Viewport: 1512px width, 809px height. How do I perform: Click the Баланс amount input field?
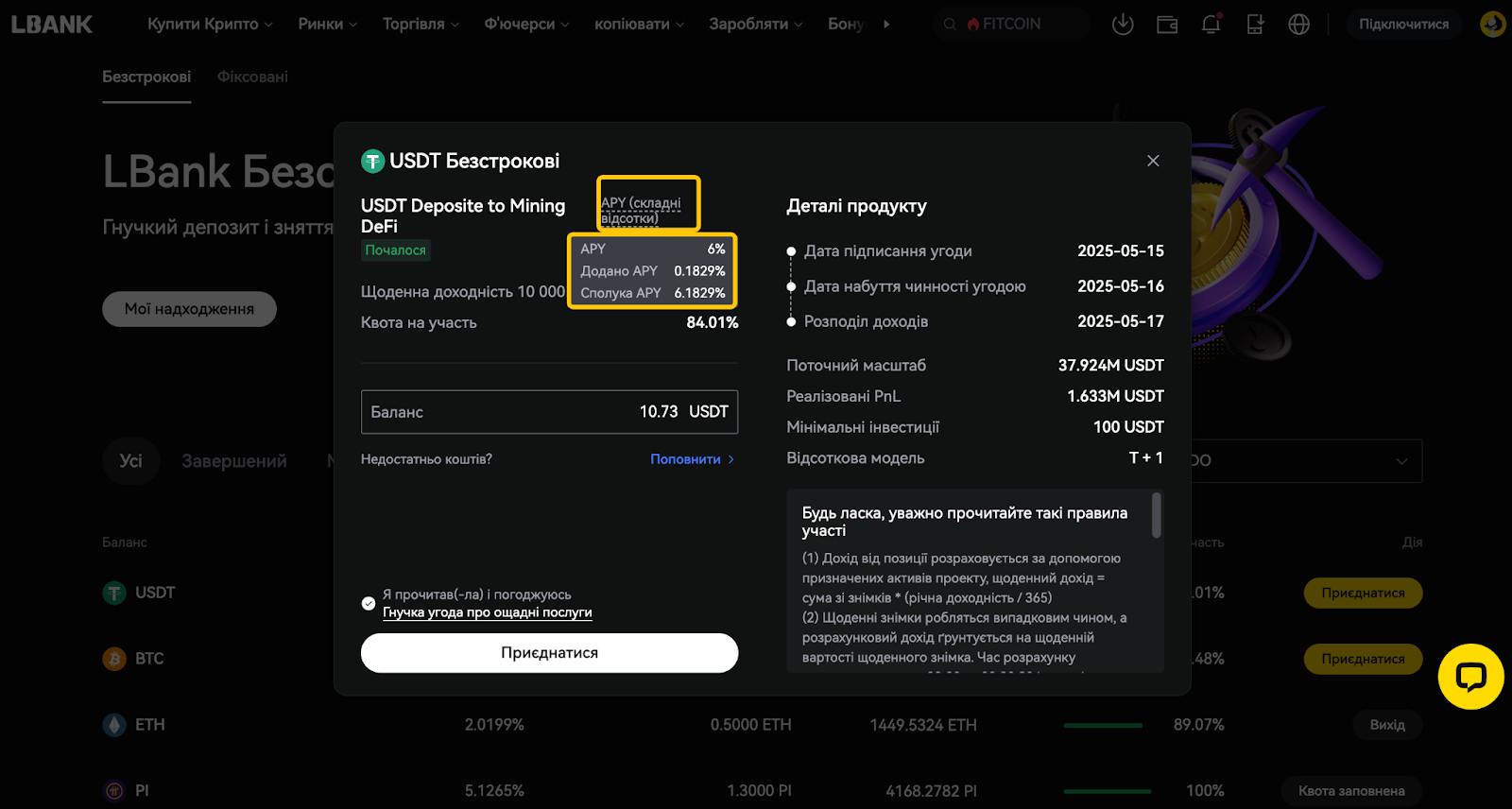point(549,412)
